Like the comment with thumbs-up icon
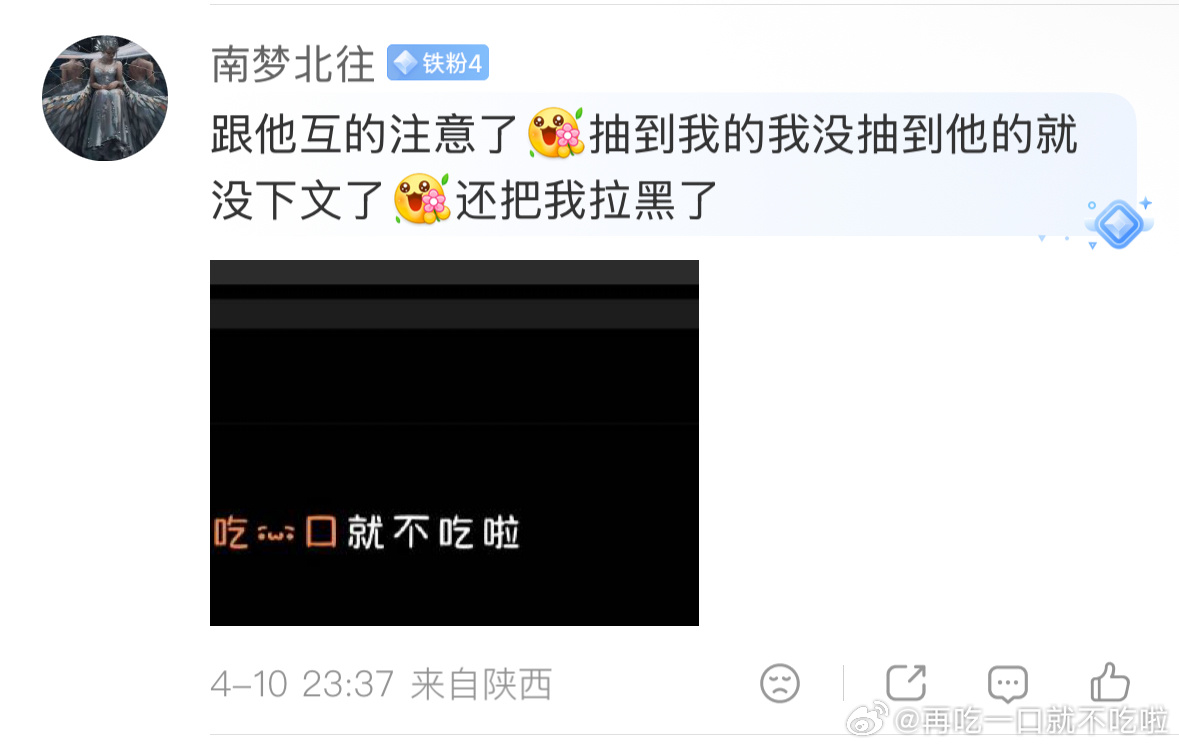The width and height of the screenshot is (1179, 748). pos(1110,682)
